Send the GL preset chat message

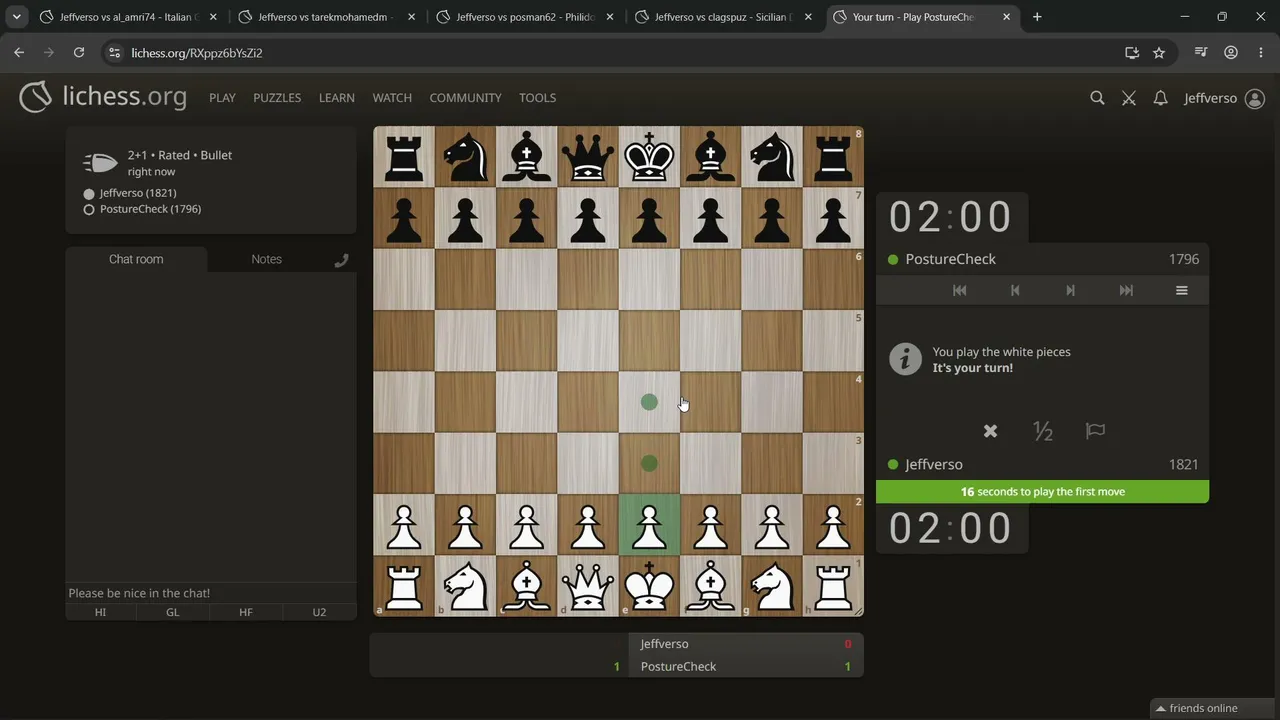coord(173,612)
